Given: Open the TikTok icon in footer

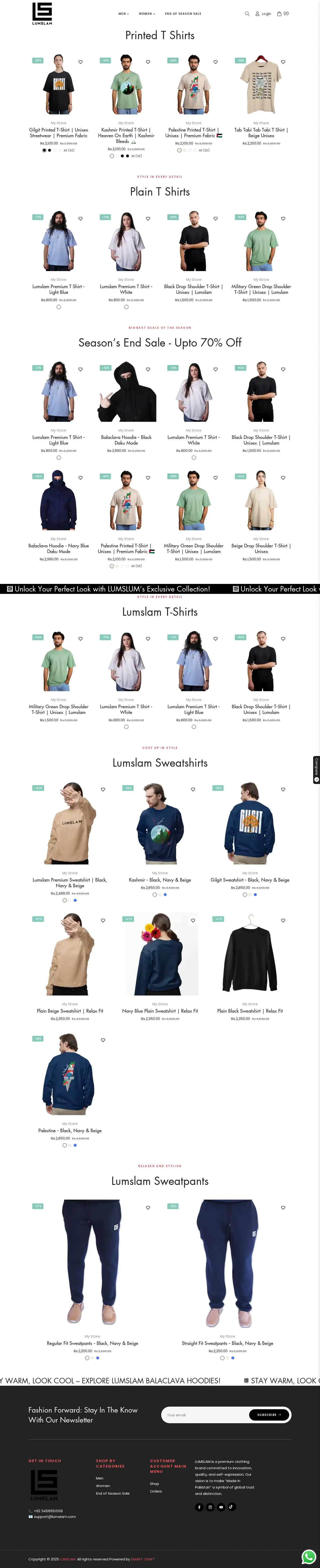Looking at the screenshot, I should (x=231, y=1507).
